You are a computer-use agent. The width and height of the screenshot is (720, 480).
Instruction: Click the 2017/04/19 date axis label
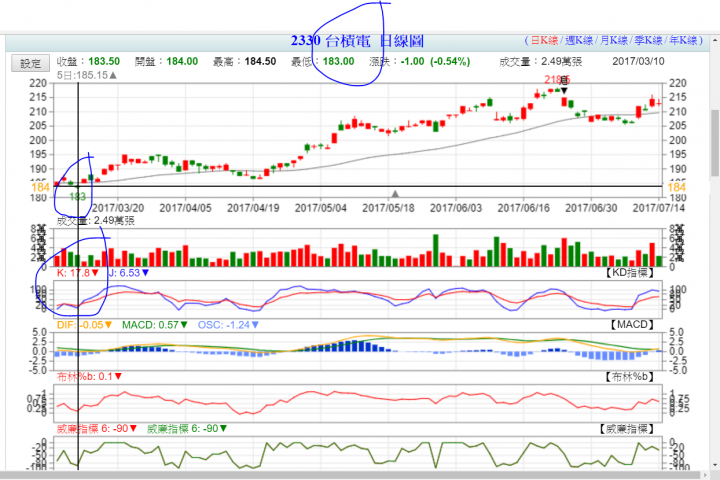[253, 208]
